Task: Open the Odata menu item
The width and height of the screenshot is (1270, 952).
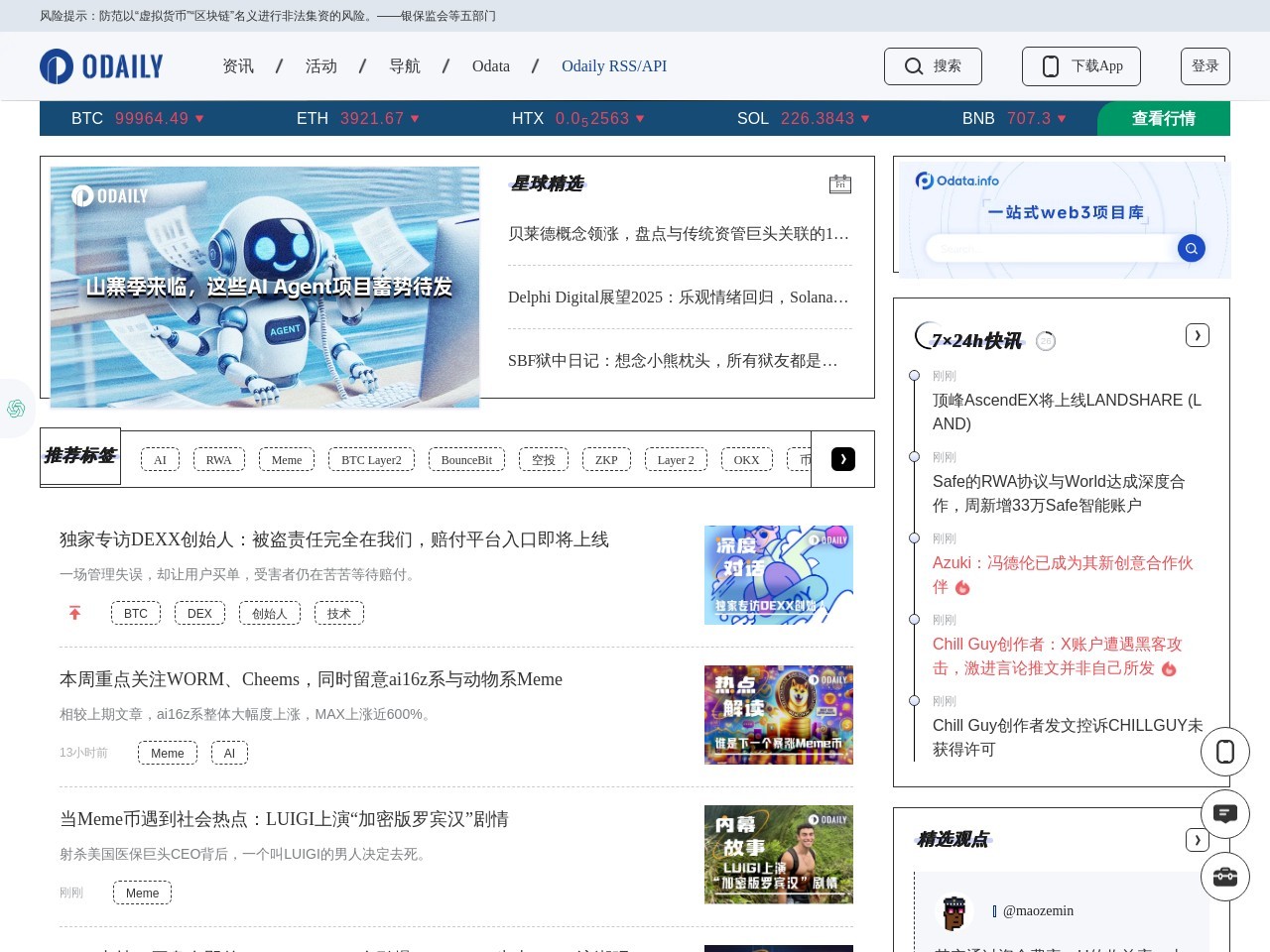Action: 491,66
